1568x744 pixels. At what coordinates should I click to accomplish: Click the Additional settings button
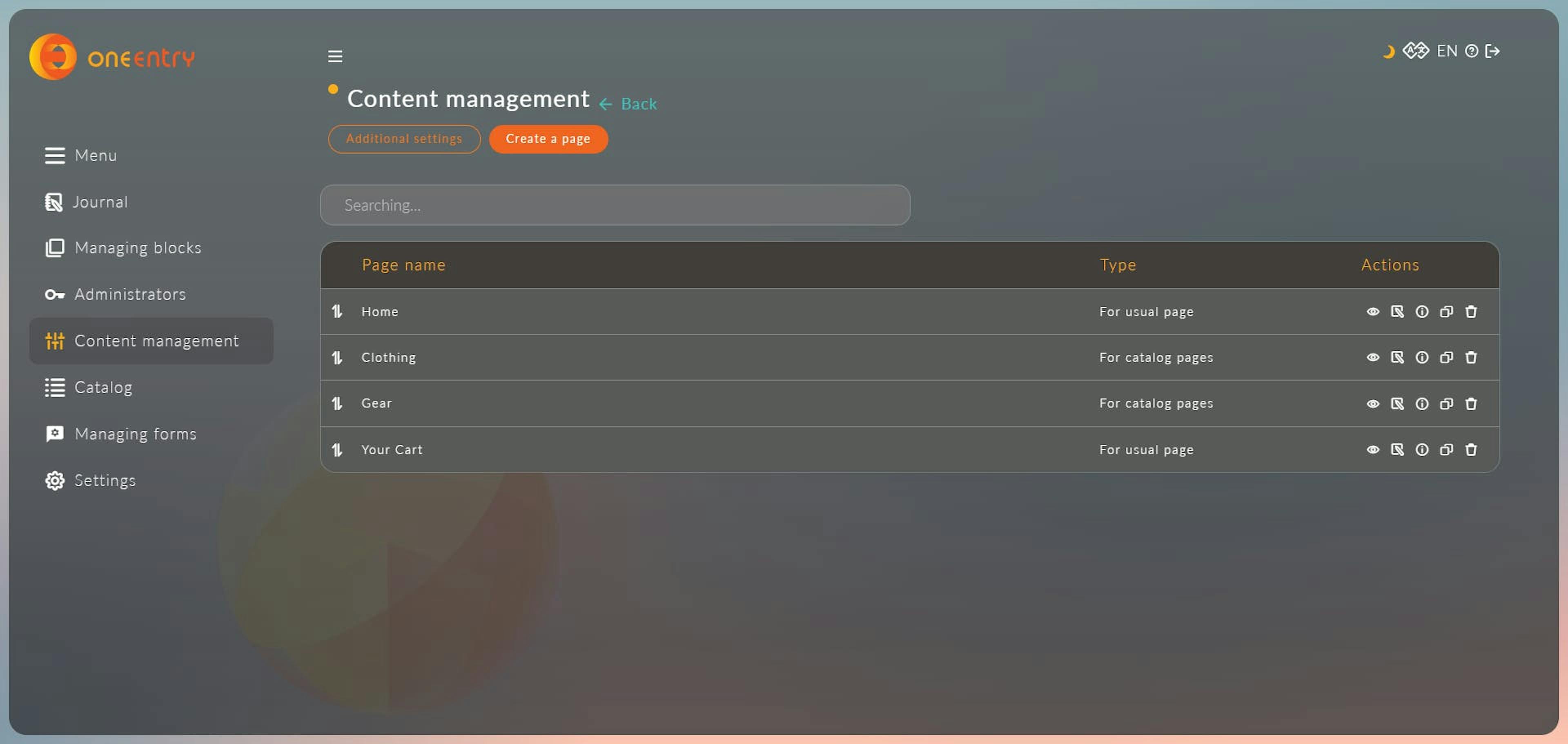tap(403, 139)
